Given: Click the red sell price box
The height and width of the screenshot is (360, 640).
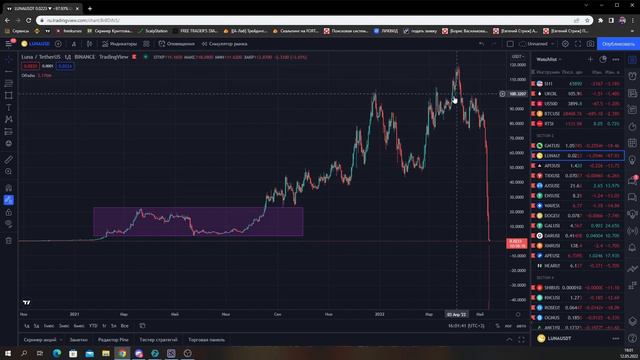Looking at the screenshot, I should click(x=30, y=66).
